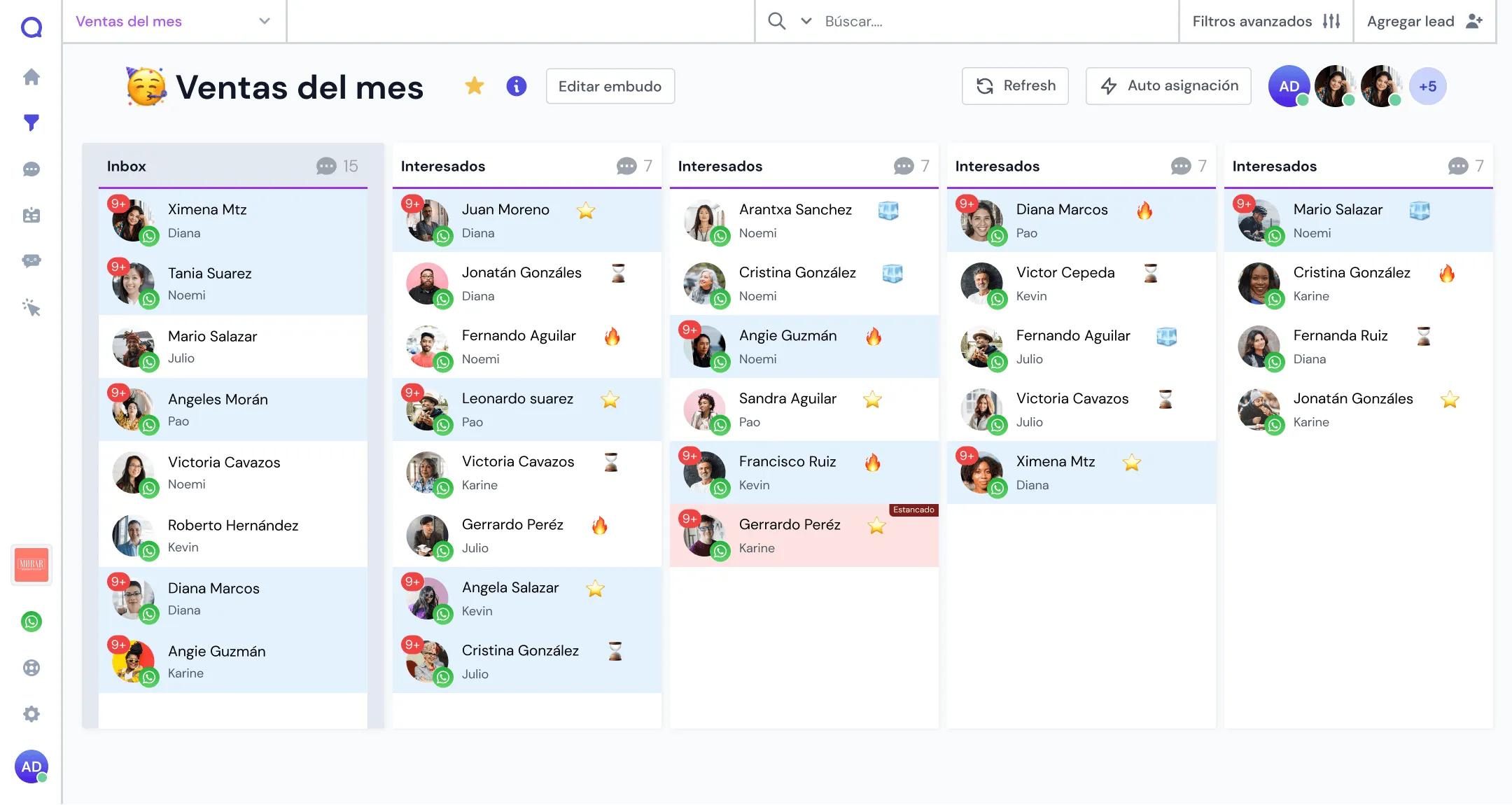Open the WhatsApp icon in sidebar
The image size is (1512, 805).
pyautogui.click(x=31, y=622)
